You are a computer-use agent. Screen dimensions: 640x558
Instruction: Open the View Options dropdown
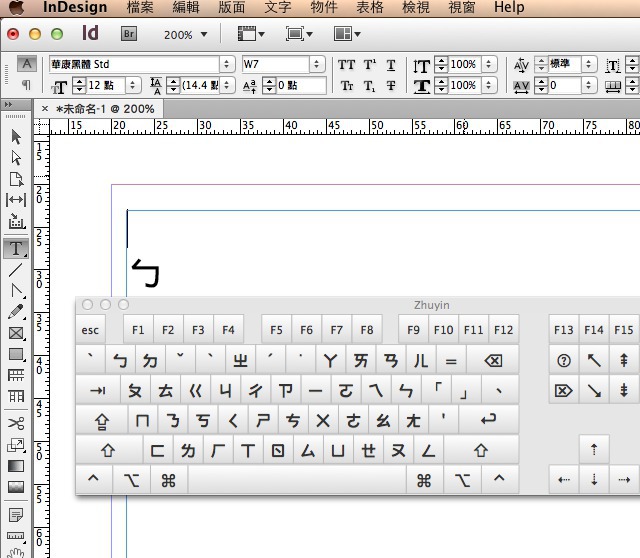[251, 34]
